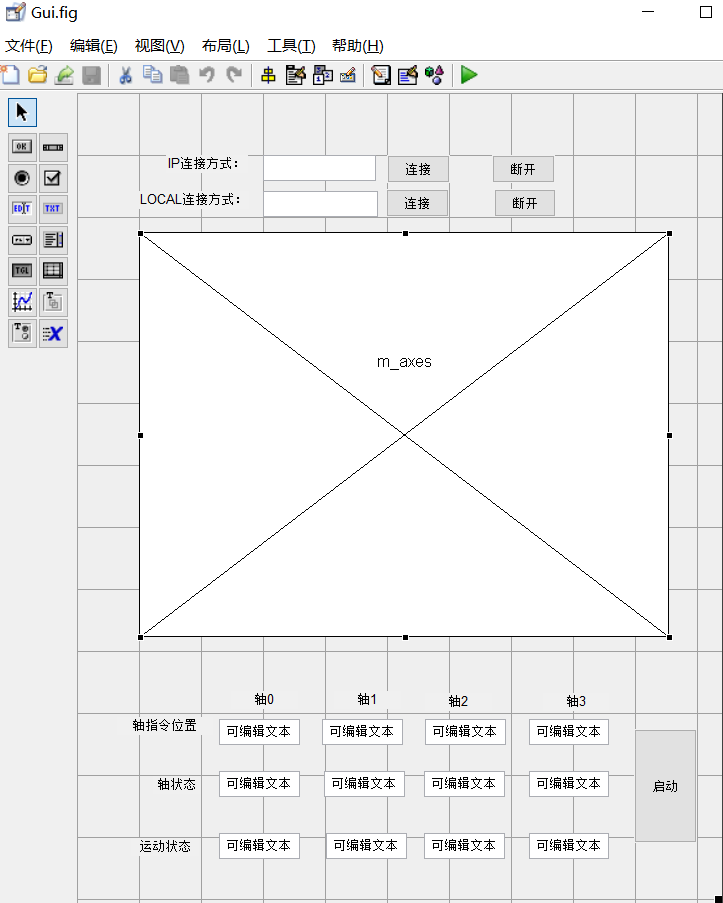This screenshot has height=903, width=723.
Task: Click the Copy toolbar icon
Action: [153, 75]
